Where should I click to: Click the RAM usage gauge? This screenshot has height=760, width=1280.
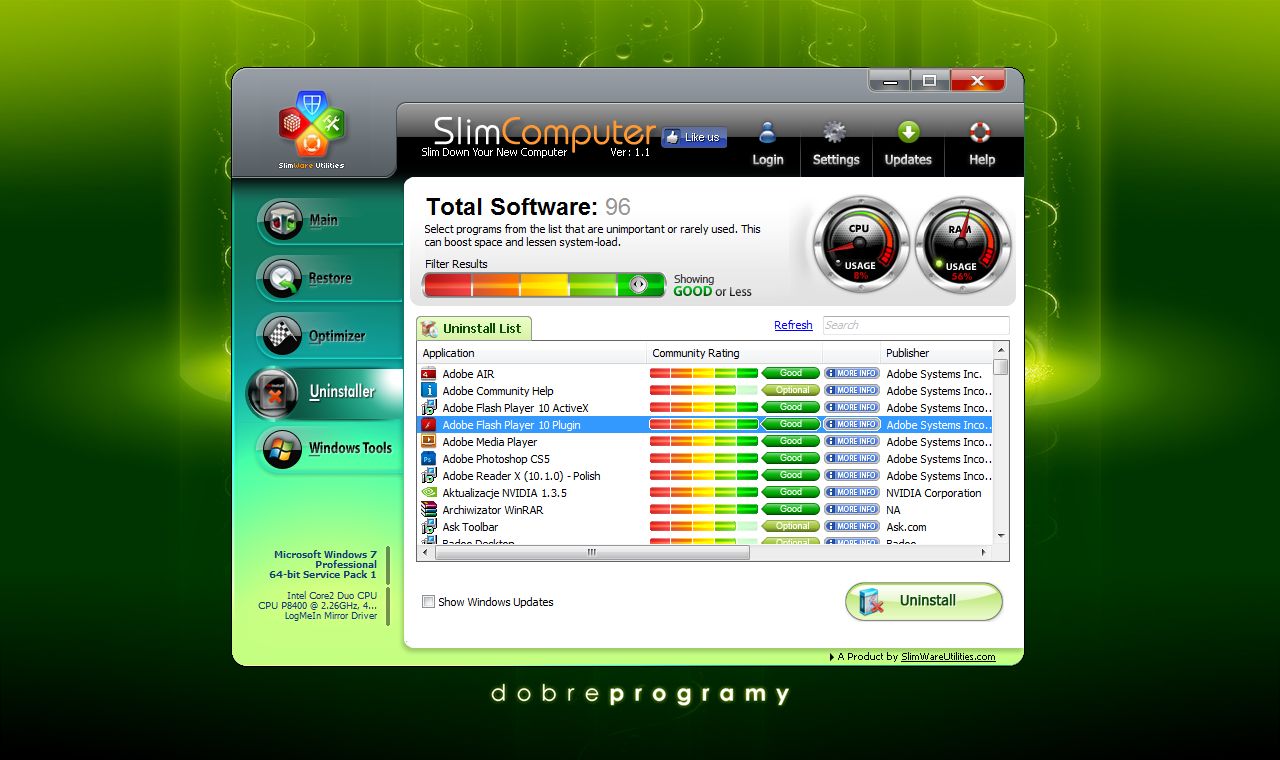coord(962,245)
